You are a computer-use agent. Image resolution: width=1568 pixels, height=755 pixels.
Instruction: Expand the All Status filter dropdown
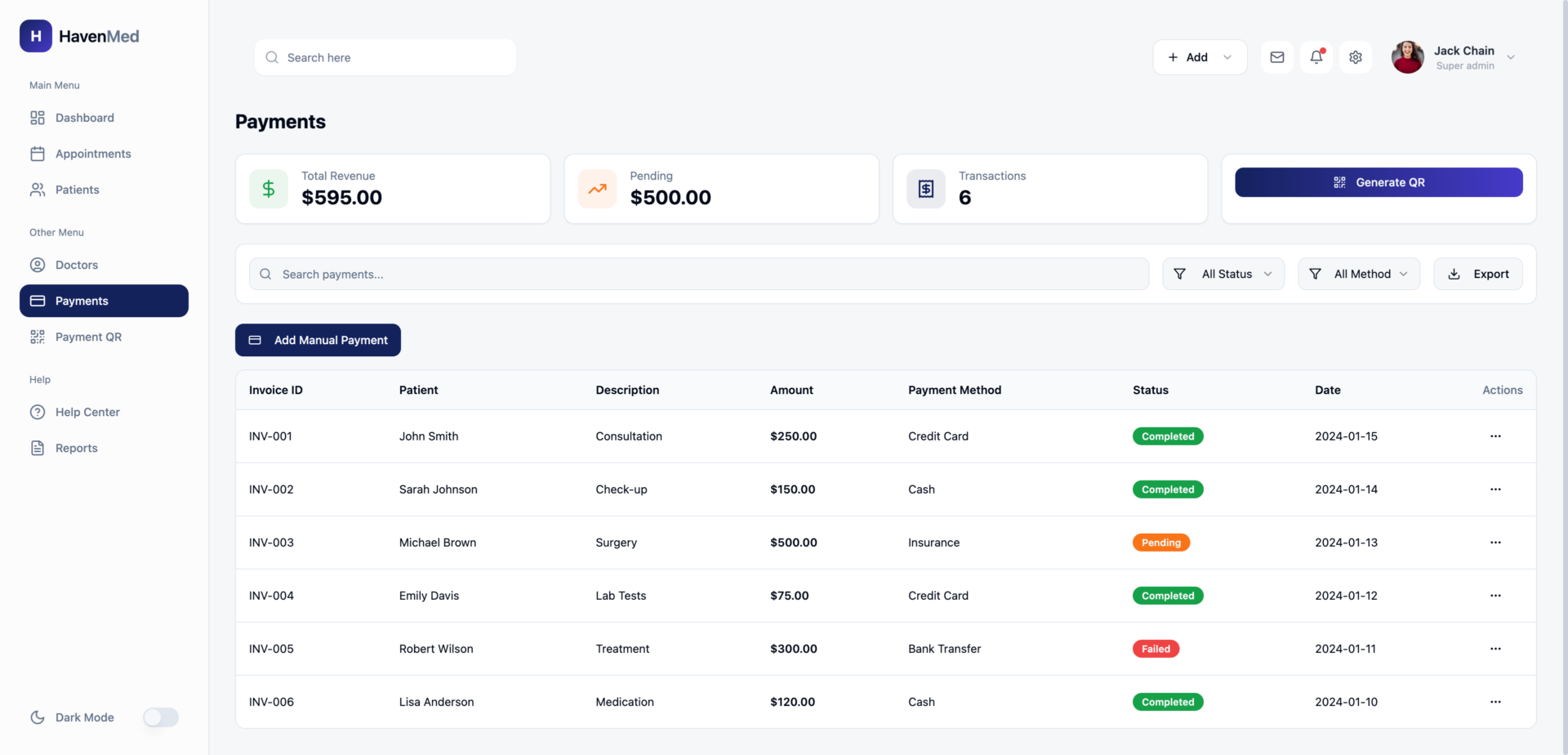point(1223,274)
